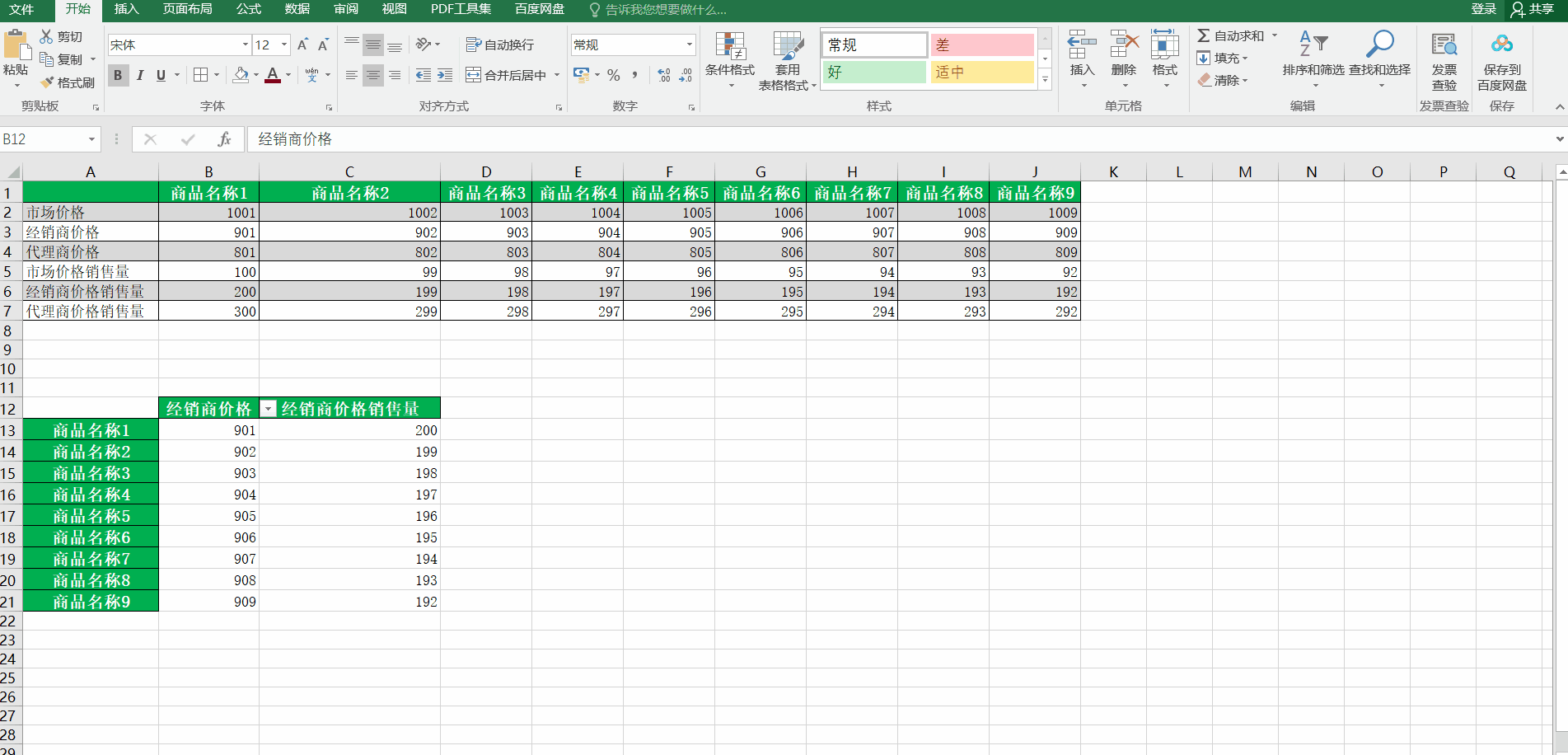Open the filter dropdown on 经销商价格 header
This screenshot has width=1568, height=755.
point(269,409)
